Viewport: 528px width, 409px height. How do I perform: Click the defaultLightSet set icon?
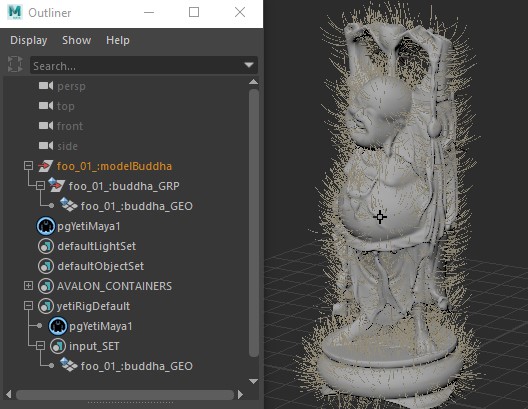(46, 246)
